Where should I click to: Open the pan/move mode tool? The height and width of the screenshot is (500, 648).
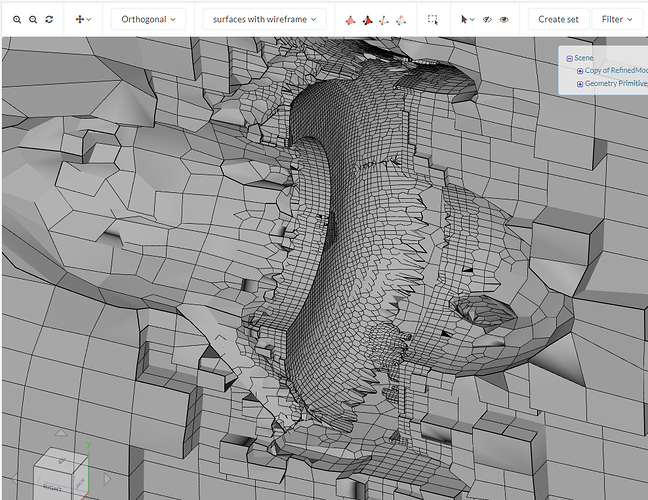[x=83, y=19]
